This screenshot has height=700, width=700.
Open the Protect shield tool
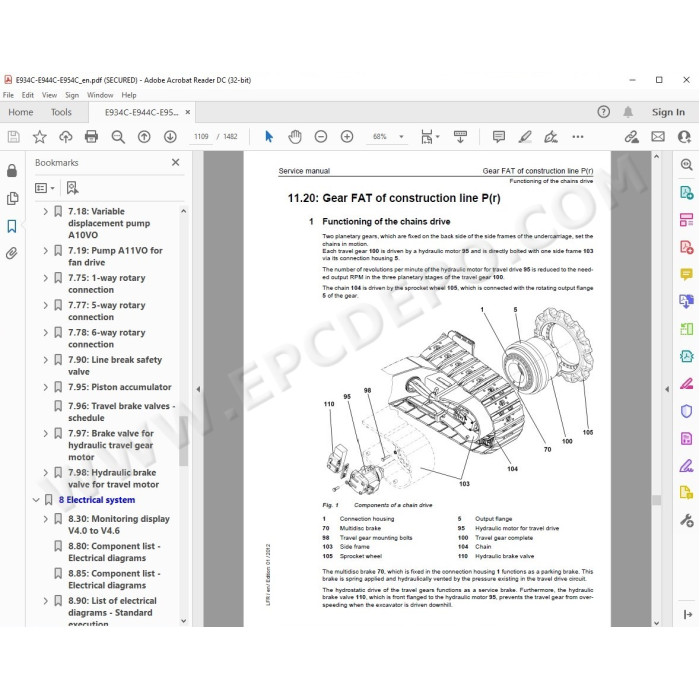pos(687,411)
